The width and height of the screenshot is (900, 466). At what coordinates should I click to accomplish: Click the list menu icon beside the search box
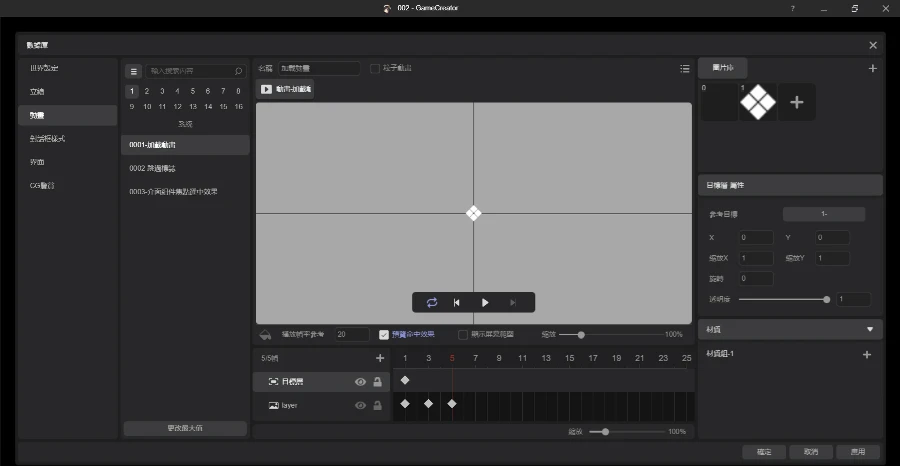pyautogui.click(x=133, y=72)
